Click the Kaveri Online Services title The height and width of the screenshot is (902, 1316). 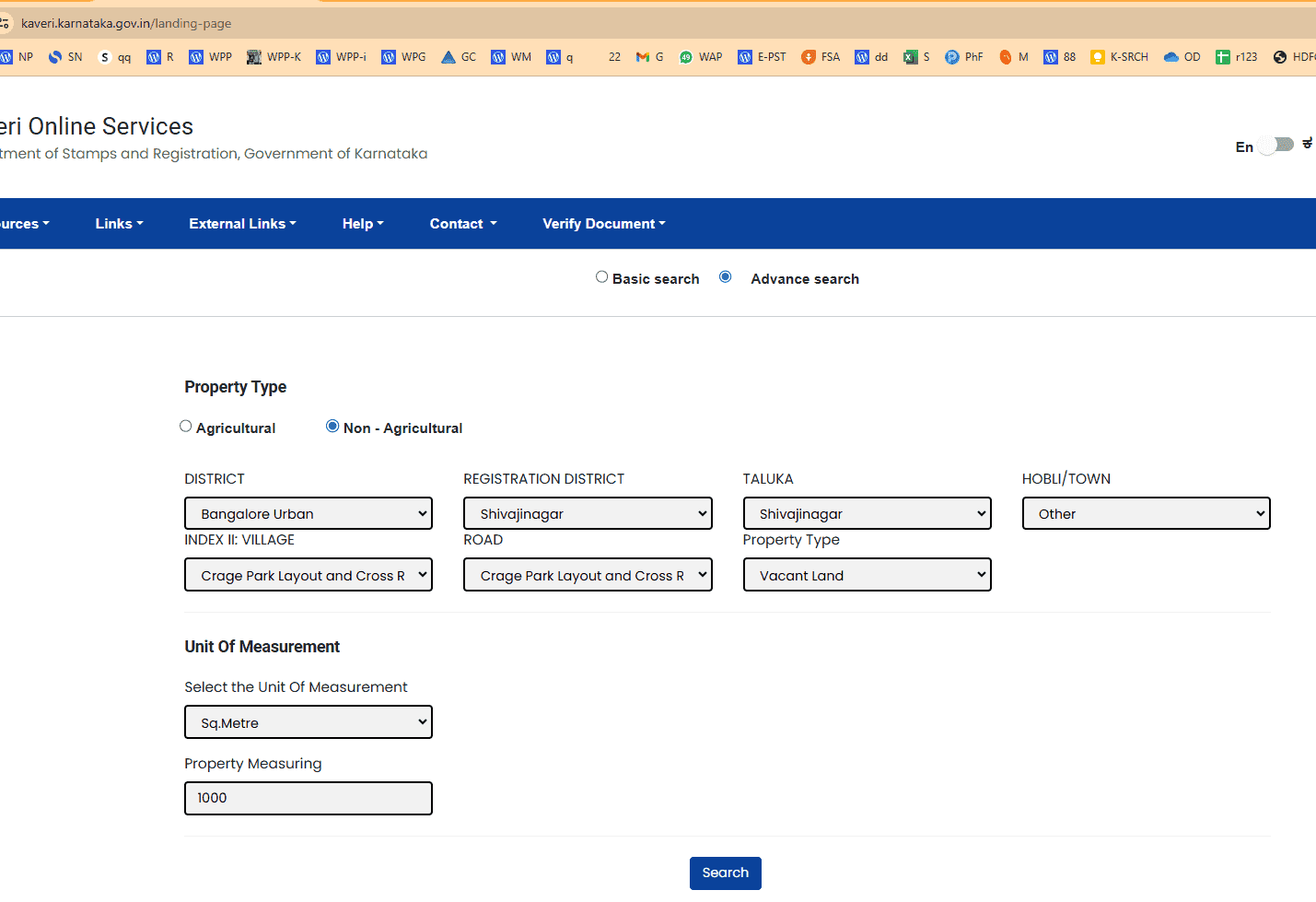tap(97, 126)
